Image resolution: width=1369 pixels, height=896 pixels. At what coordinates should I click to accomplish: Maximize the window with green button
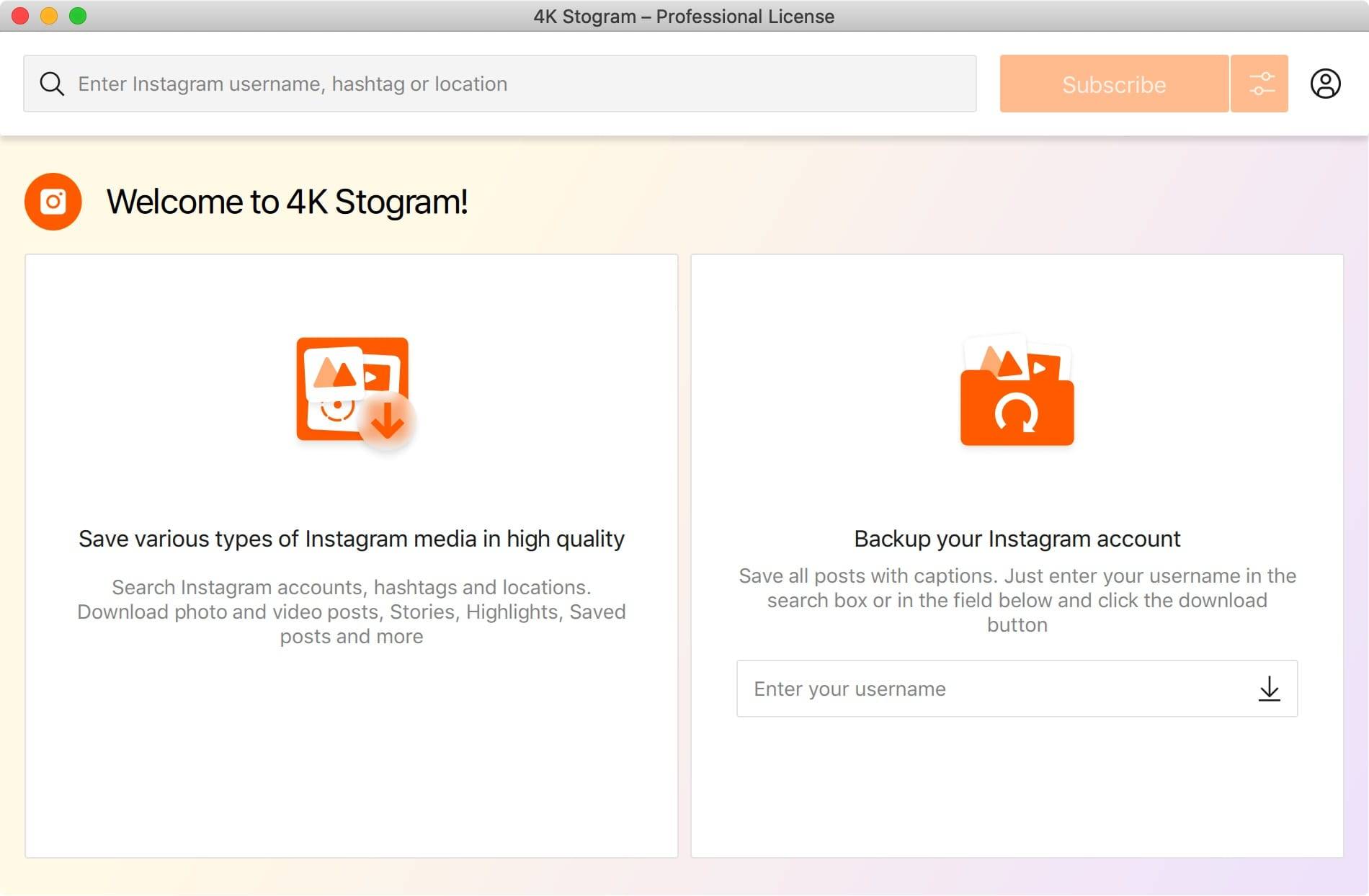pos(78,16)
